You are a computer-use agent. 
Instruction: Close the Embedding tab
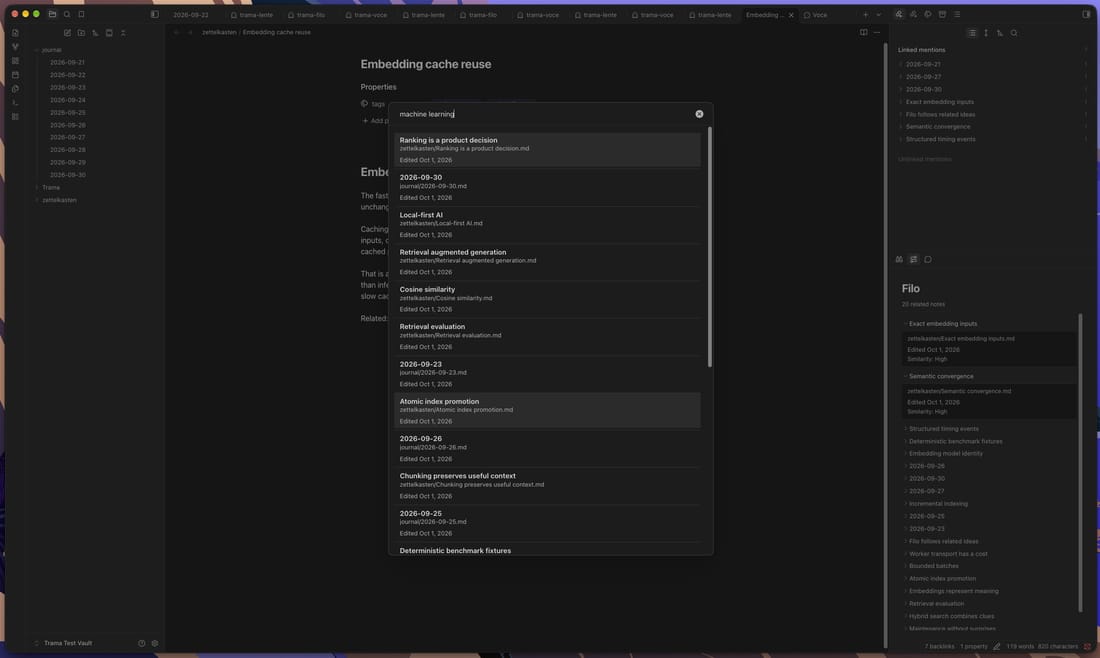tap(791, 15)
